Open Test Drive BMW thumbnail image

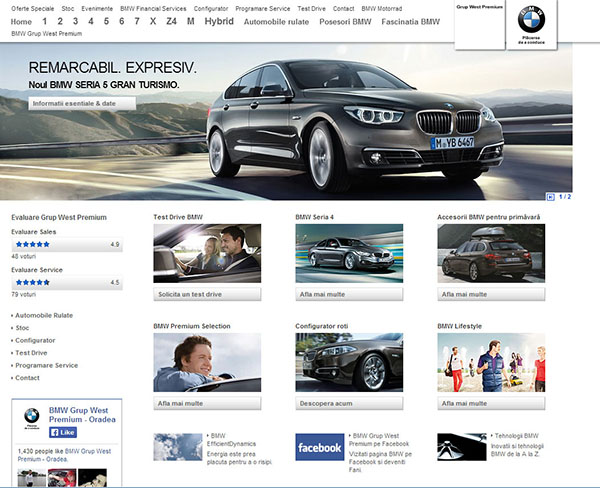(x=207, y=253)
